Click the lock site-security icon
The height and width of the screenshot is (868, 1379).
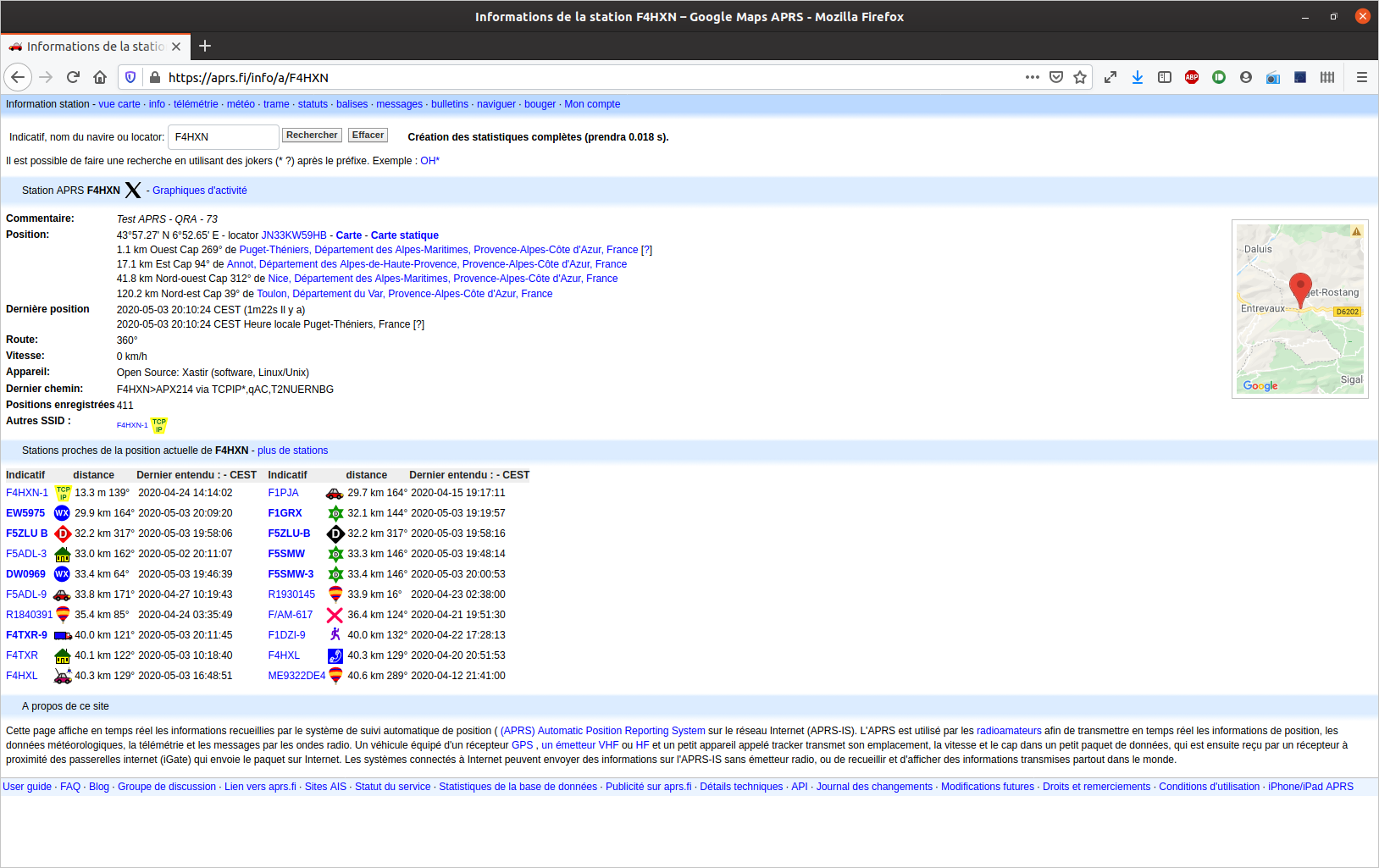(155, 77)
